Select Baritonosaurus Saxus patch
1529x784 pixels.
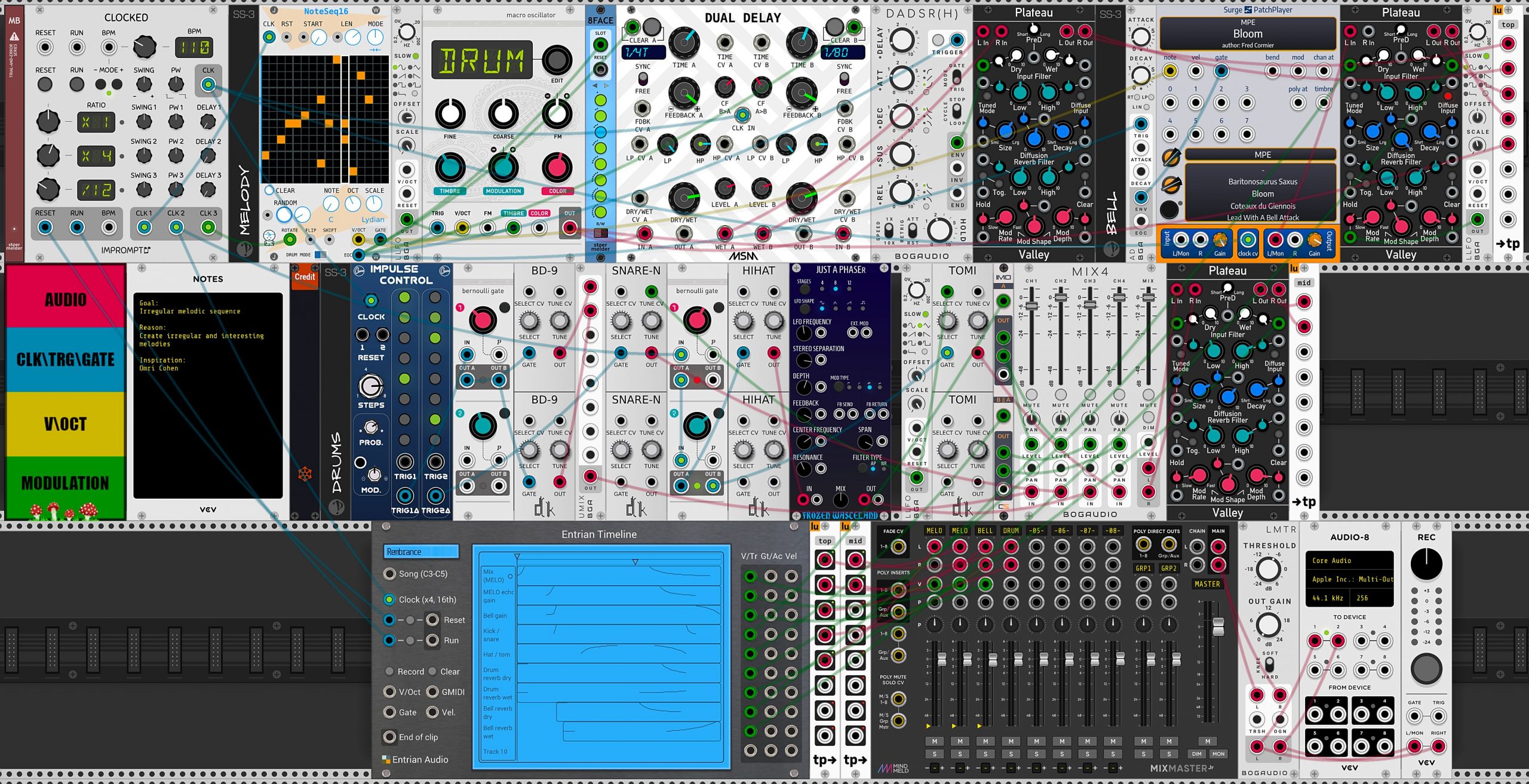pos(1262,182)
